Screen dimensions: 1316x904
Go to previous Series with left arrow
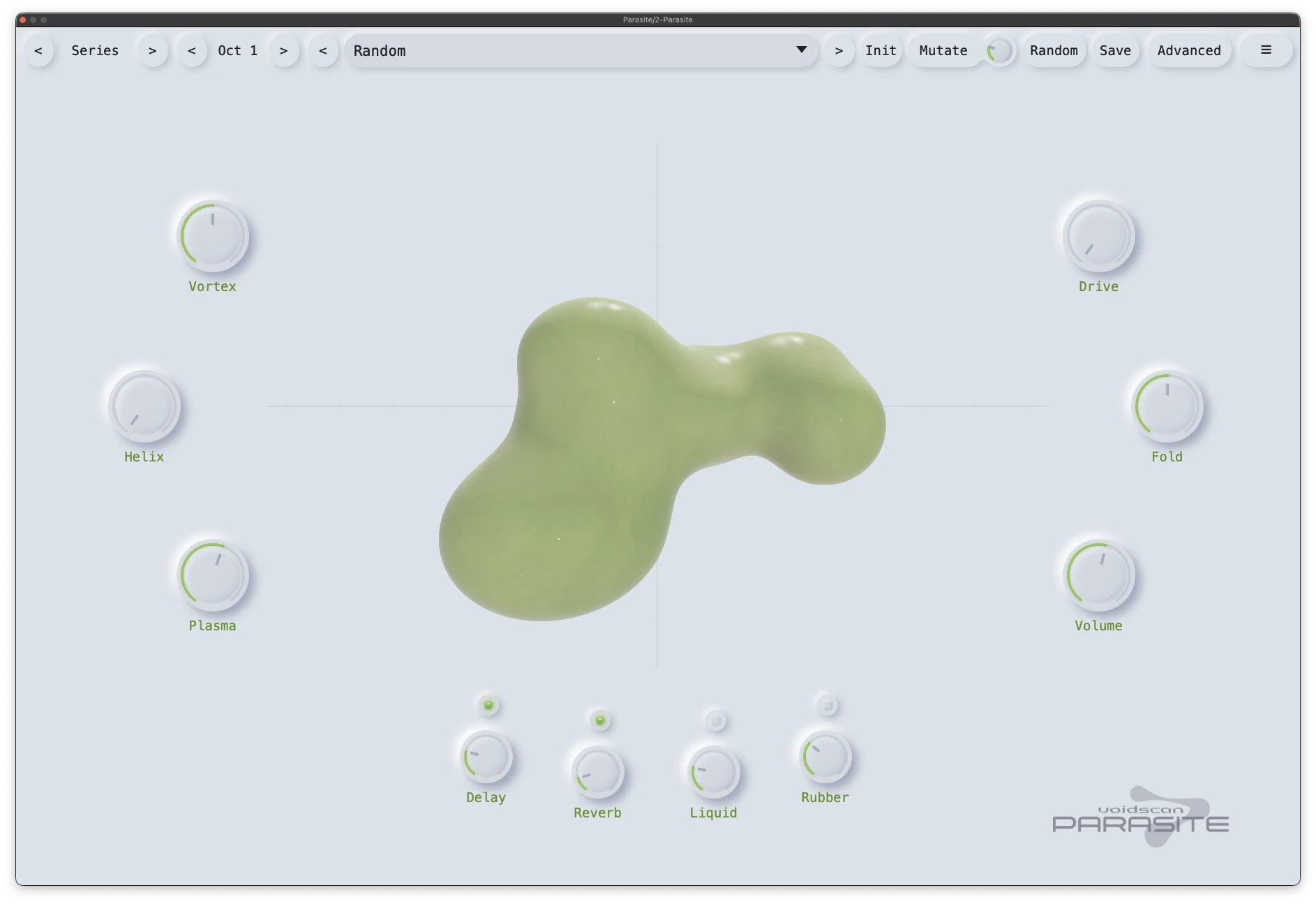pos(38,51)
